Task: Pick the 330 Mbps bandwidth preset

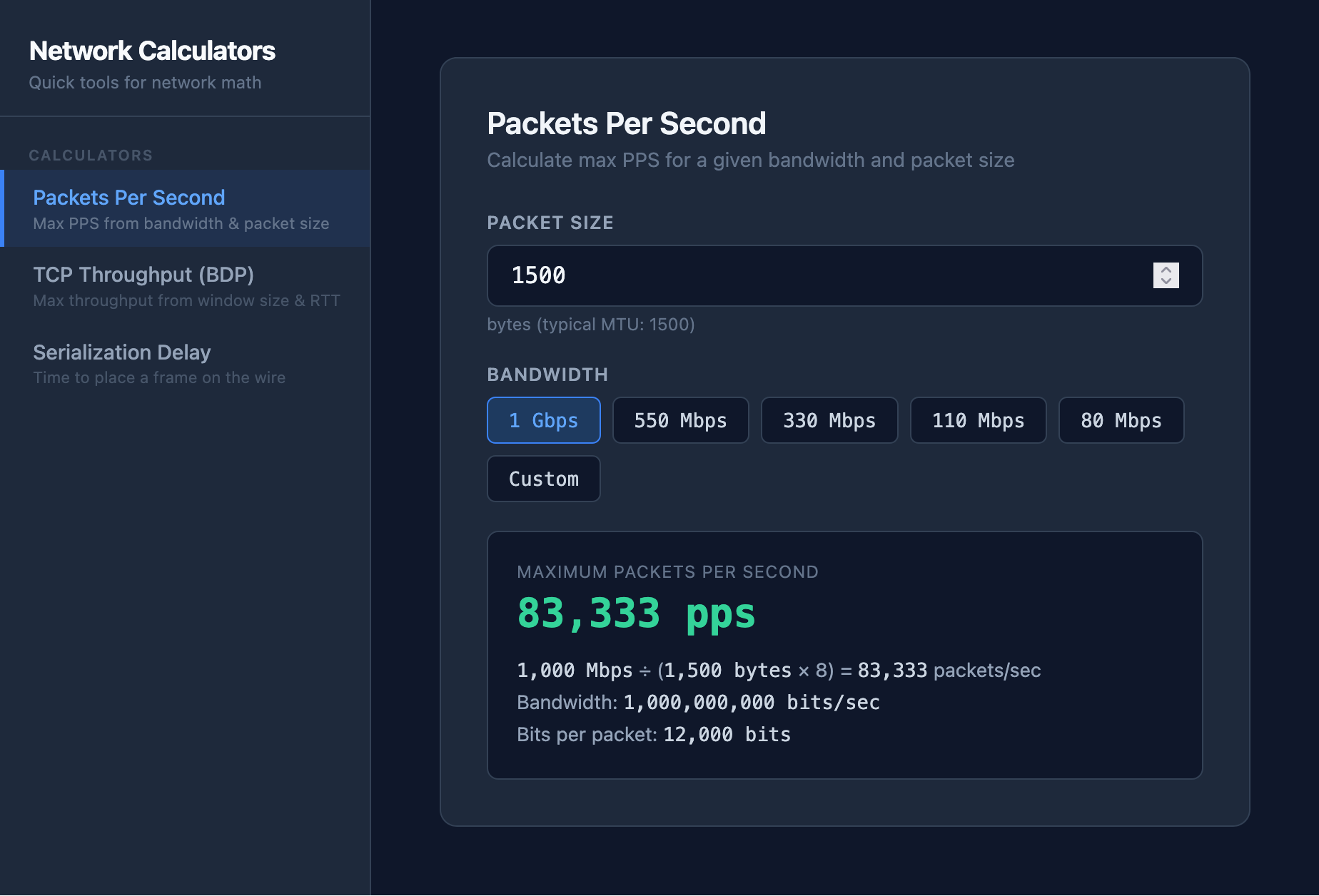Action: pyautogui.click(x=829, y=420)
